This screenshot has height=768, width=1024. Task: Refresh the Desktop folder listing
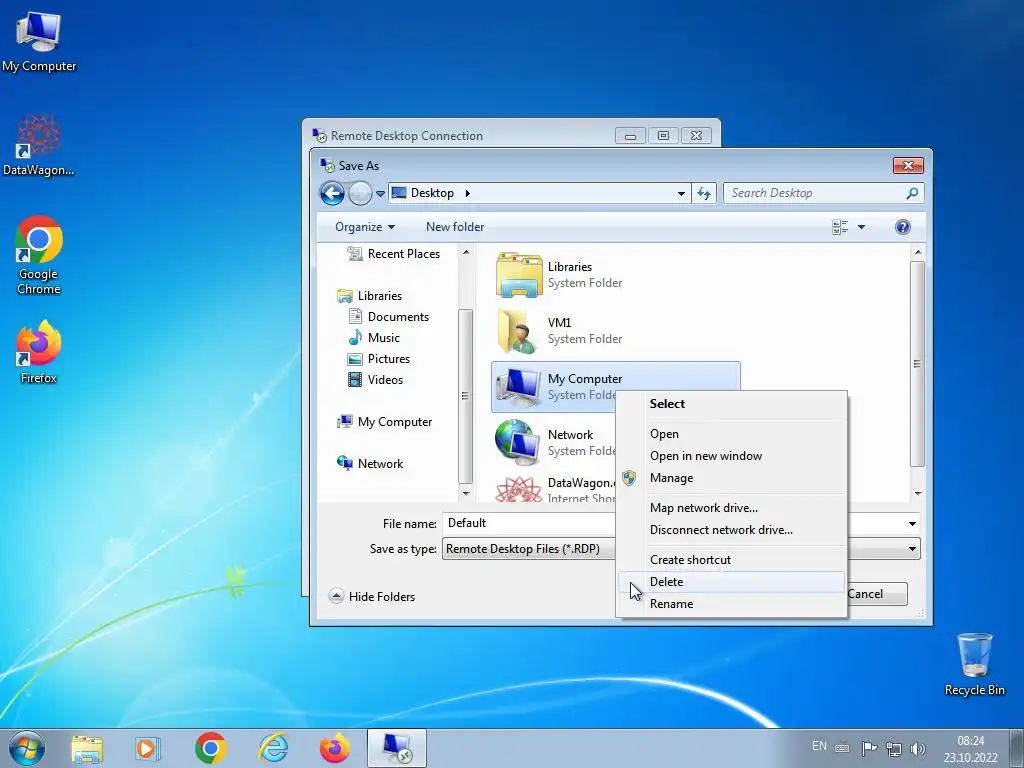[704, 193]
